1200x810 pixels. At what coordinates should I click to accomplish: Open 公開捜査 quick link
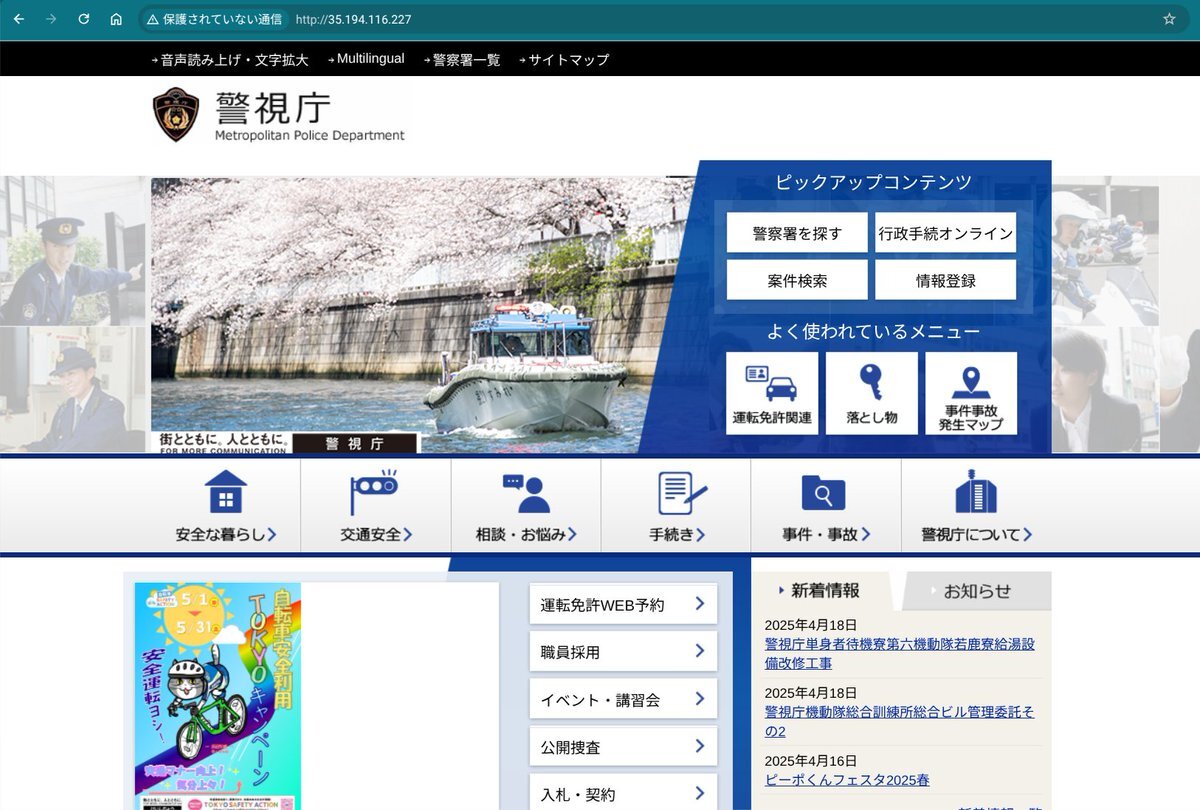(x=623, y=747)
